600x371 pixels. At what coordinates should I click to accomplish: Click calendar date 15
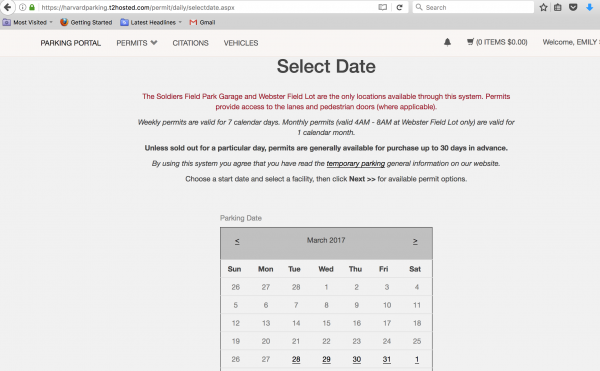[x=326, y=323]
